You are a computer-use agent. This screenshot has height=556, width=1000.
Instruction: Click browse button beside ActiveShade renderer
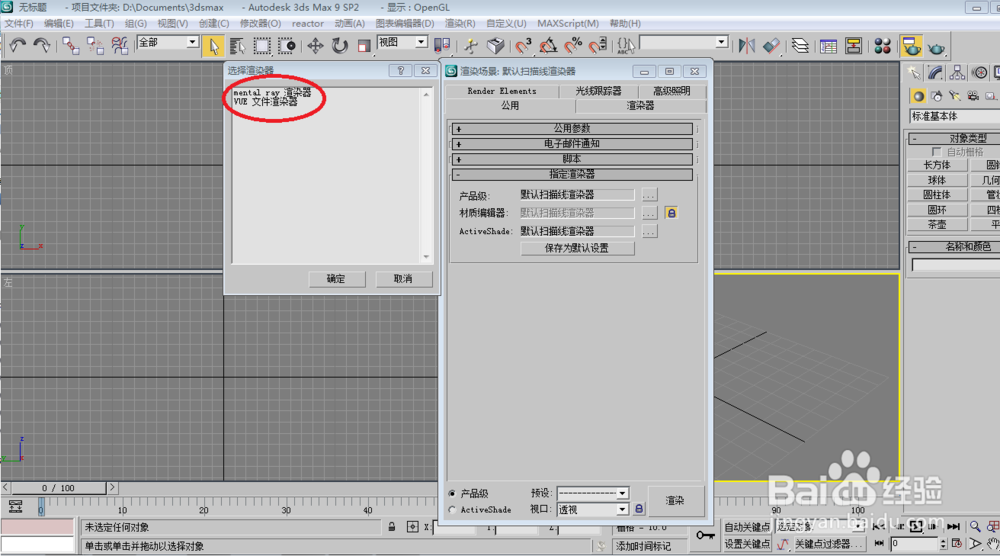tap(649, 231)
